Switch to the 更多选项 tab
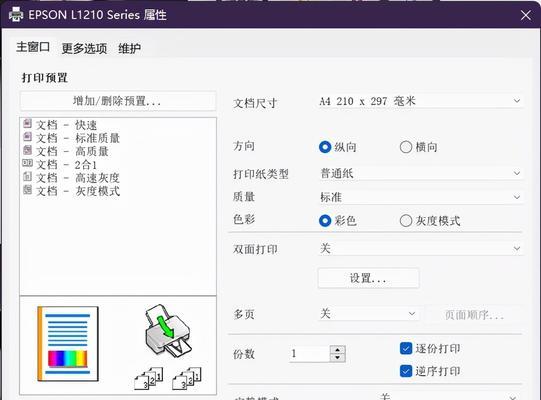Viewport: 541px width, 400px height. pos(84,48)
